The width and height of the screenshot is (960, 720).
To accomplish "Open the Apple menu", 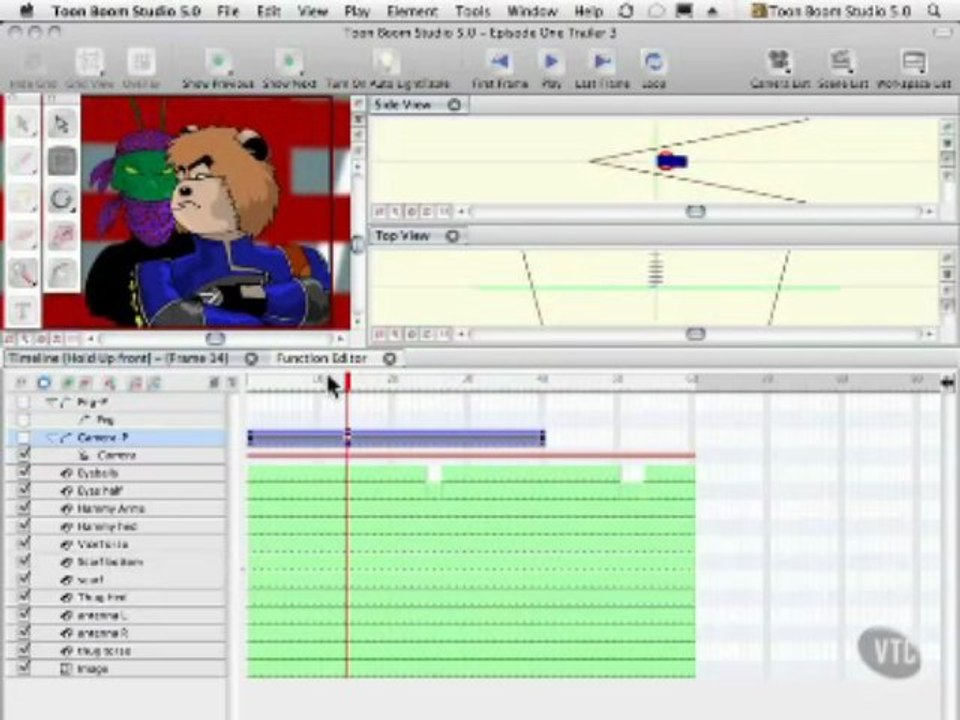I will point(26,10).
